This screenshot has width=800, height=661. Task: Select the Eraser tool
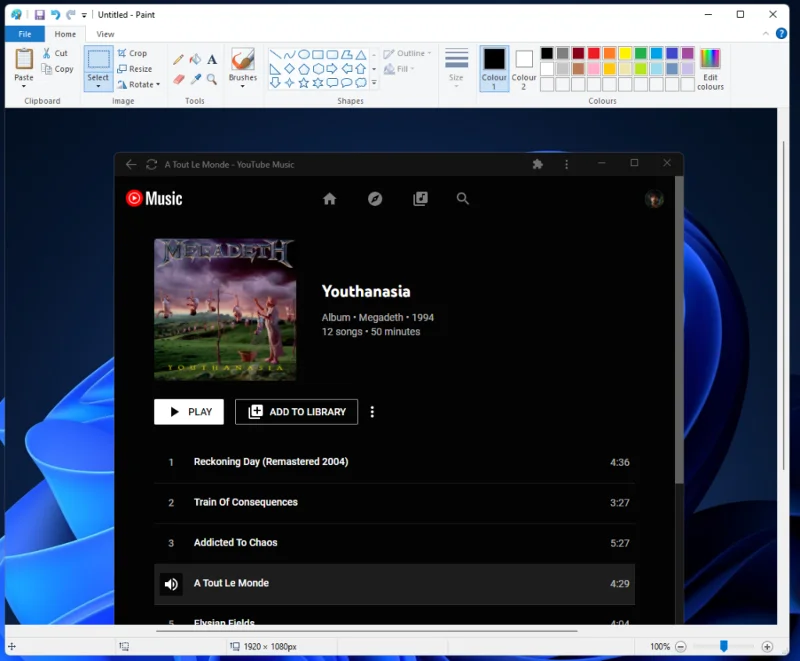pos(178,78)
